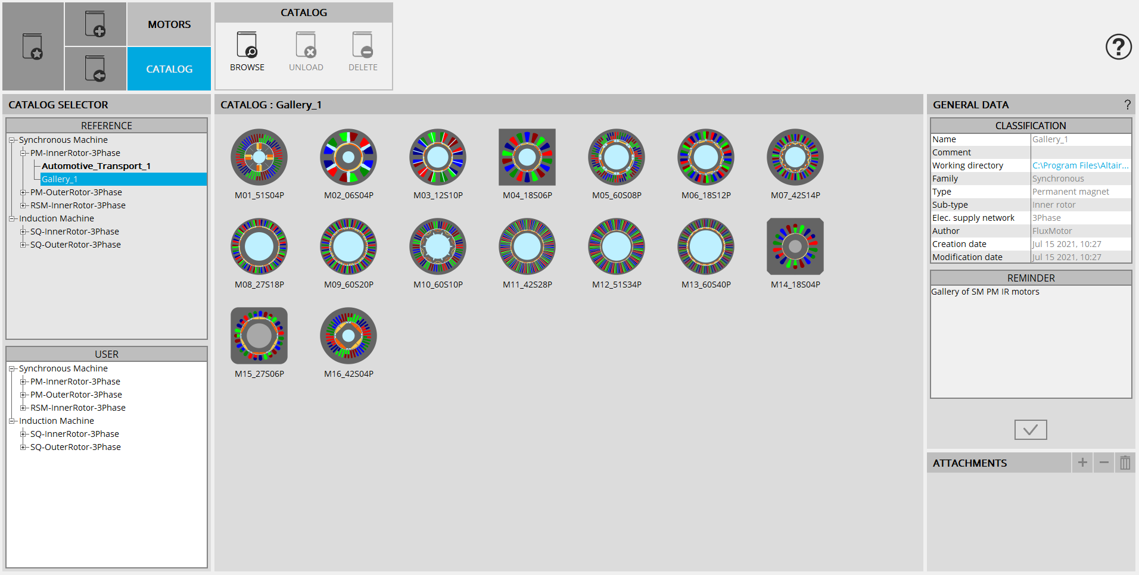Select the blue CATALOG tab
Viewport: 1139px width, 575px height.
[169, 69]
